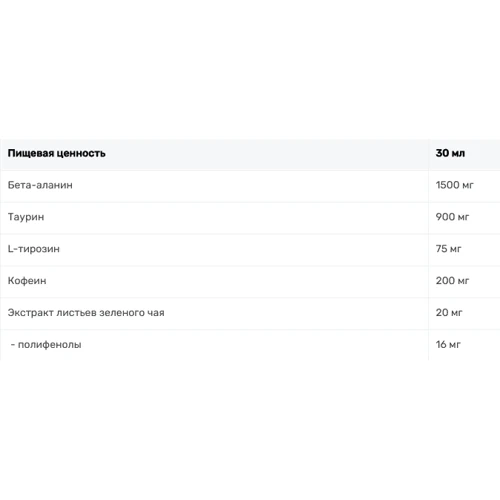Click the '30 мл' column header
This screenshot has width=500, height=500.
pos(450,153)
